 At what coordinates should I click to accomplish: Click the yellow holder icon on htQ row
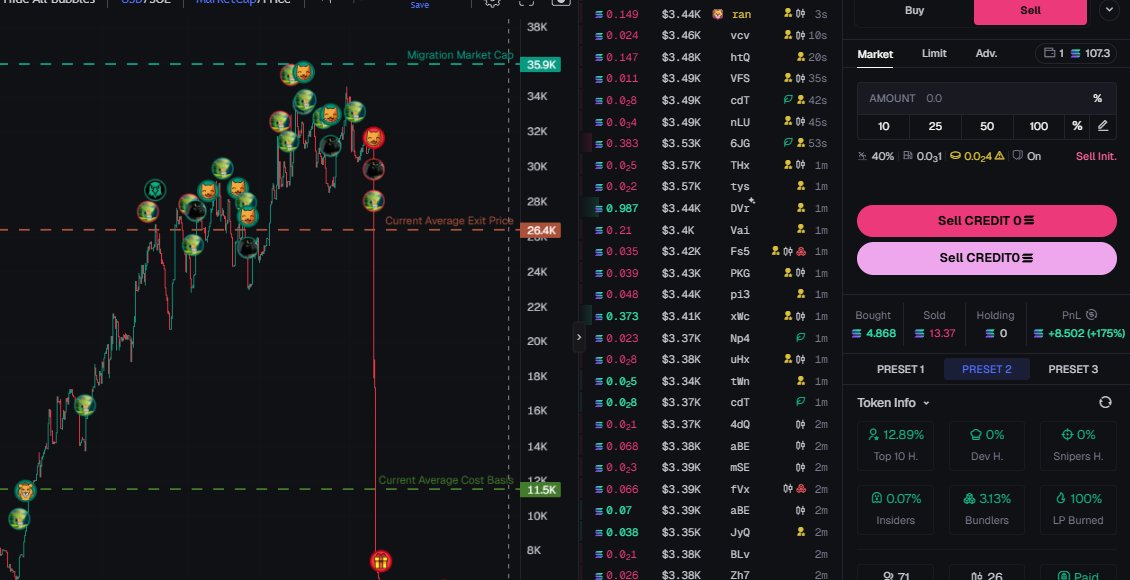(801, 57)
